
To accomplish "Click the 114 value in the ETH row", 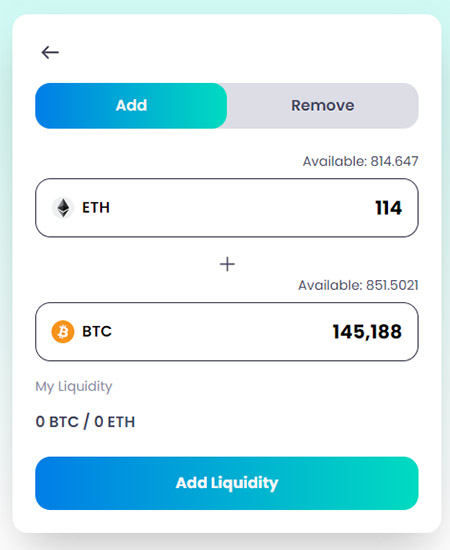I will coord(388,208).
